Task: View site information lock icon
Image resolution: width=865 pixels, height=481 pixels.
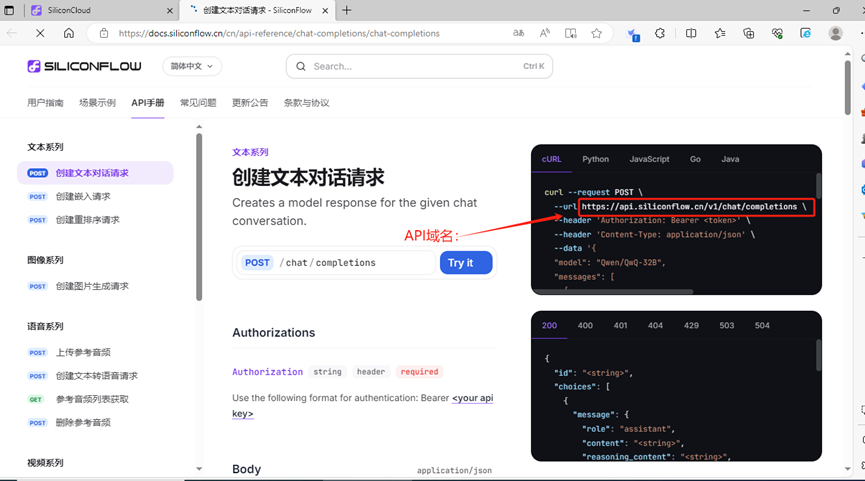Action: [x=104, y=33]
